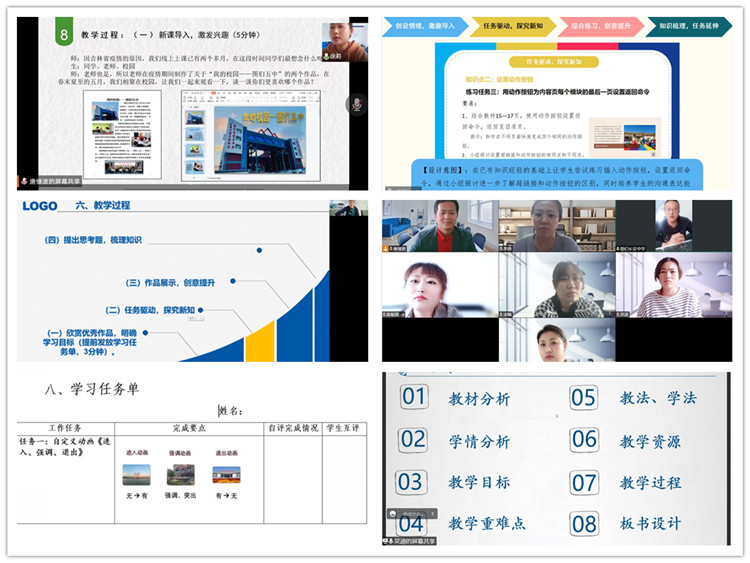Open the '板书设计' contents item
Viewport: 750px width, 563px height.
click(x=651, y=523)
